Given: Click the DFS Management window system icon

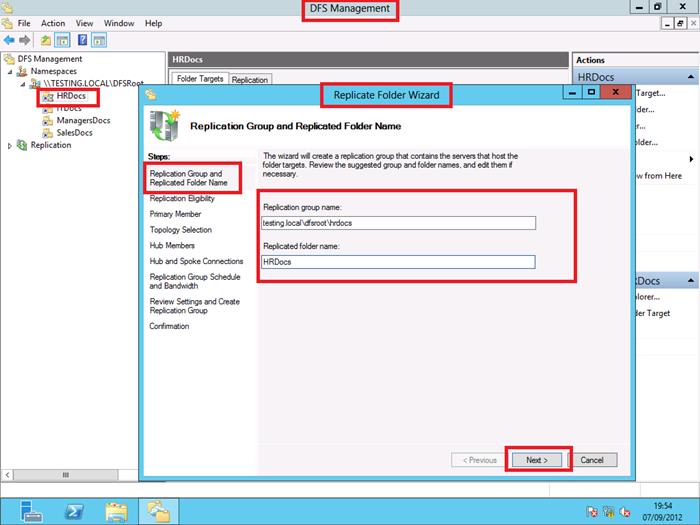Looking at the screenshot, I should point(7,7).
